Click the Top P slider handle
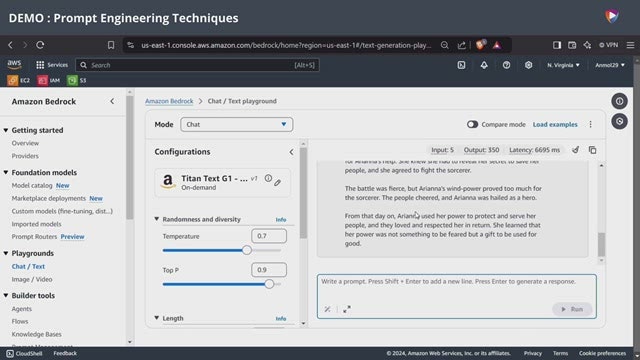 [x=269, y=284]
